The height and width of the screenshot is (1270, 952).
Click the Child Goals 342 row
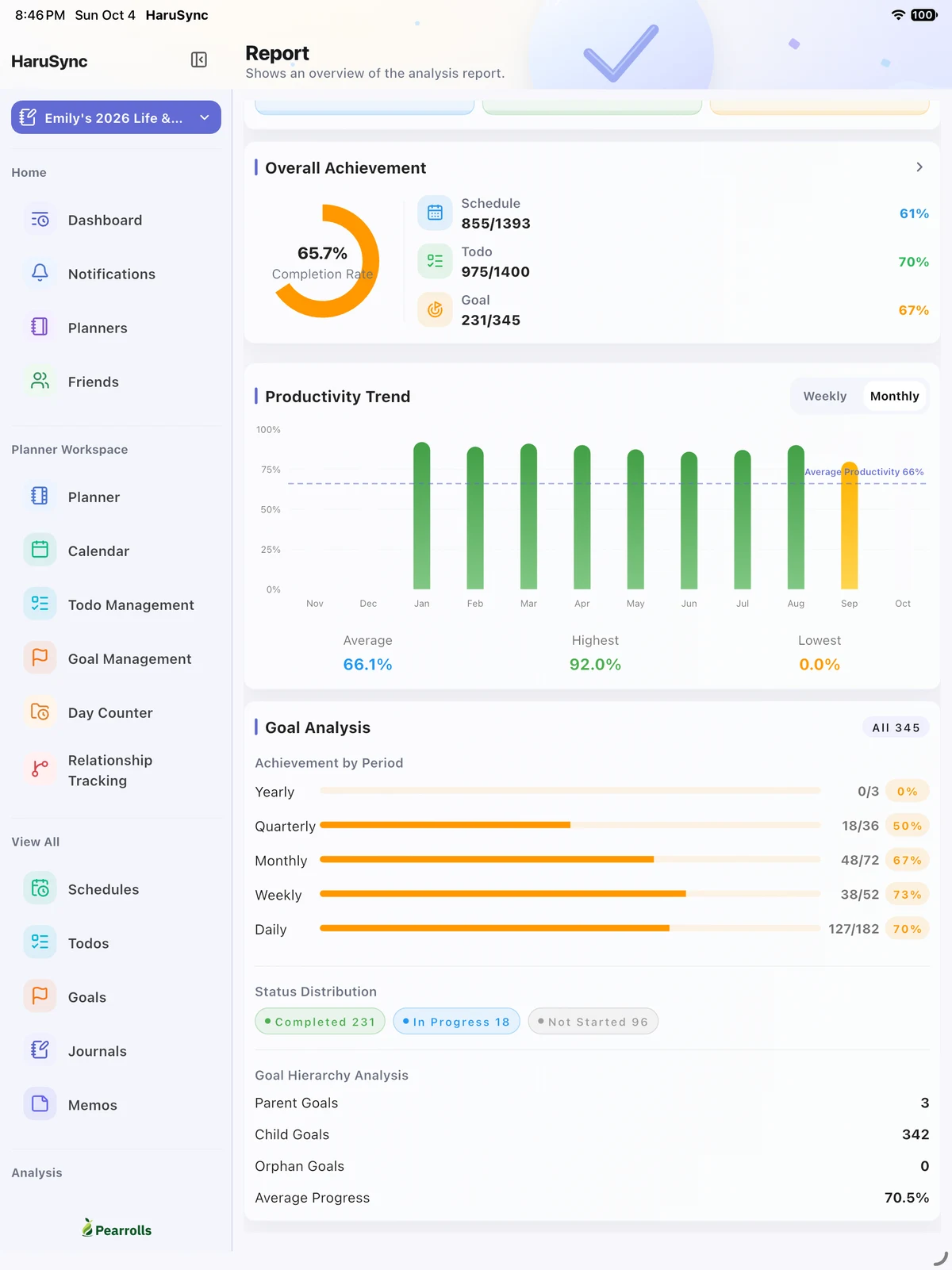coord(592,1134)
